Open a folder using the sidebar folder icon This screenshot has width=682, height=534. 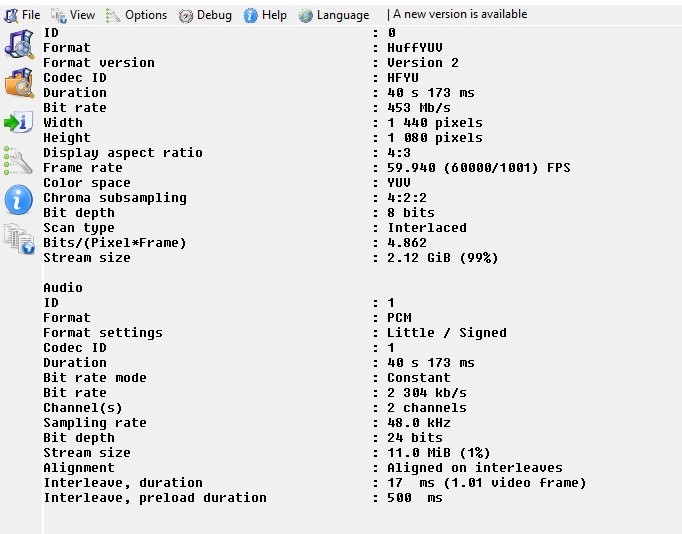(x=19, y=83)
